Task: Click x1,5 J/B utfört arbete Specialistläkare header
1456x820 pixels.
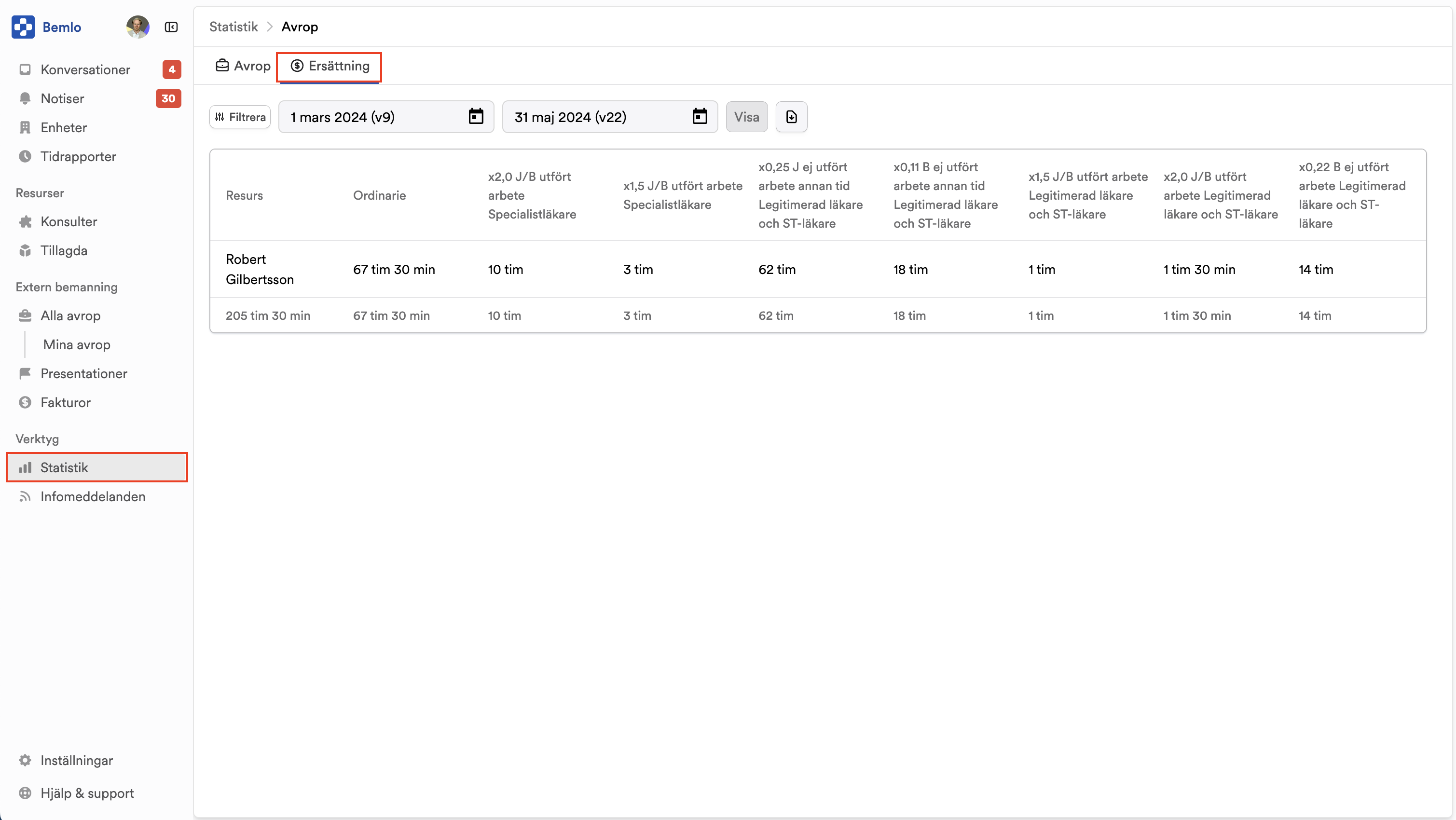Action: pyautogui.click(x=683, y=195)
